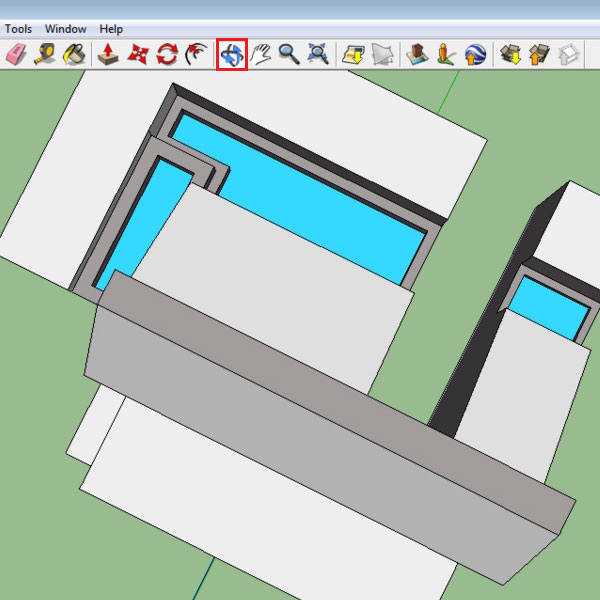
Task: Select the Offset tool
Action: 196,54
